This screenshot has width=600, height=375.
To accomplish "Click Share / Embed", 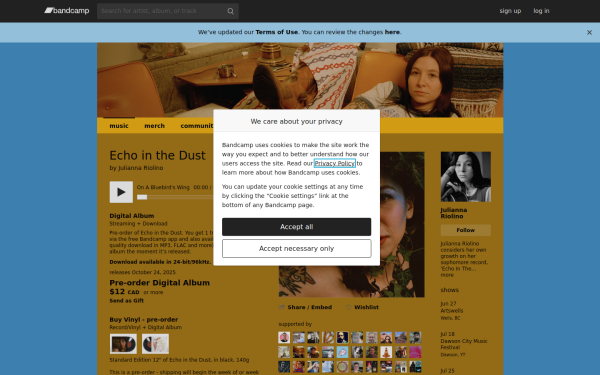I will tap(309, 307).
